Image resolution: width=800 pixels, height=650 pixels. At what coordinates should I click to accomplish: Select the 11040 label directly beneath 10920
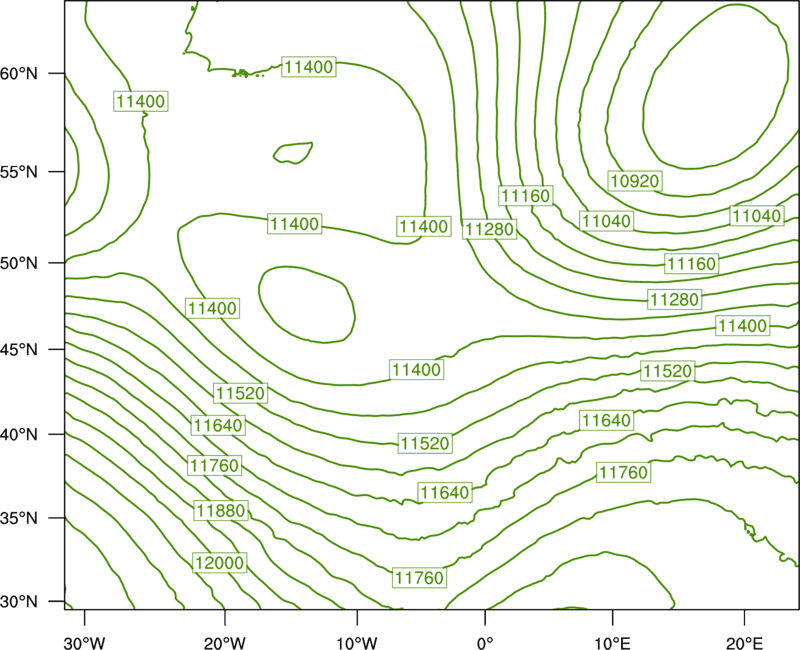pyautogui.click(x=607, y=221)
